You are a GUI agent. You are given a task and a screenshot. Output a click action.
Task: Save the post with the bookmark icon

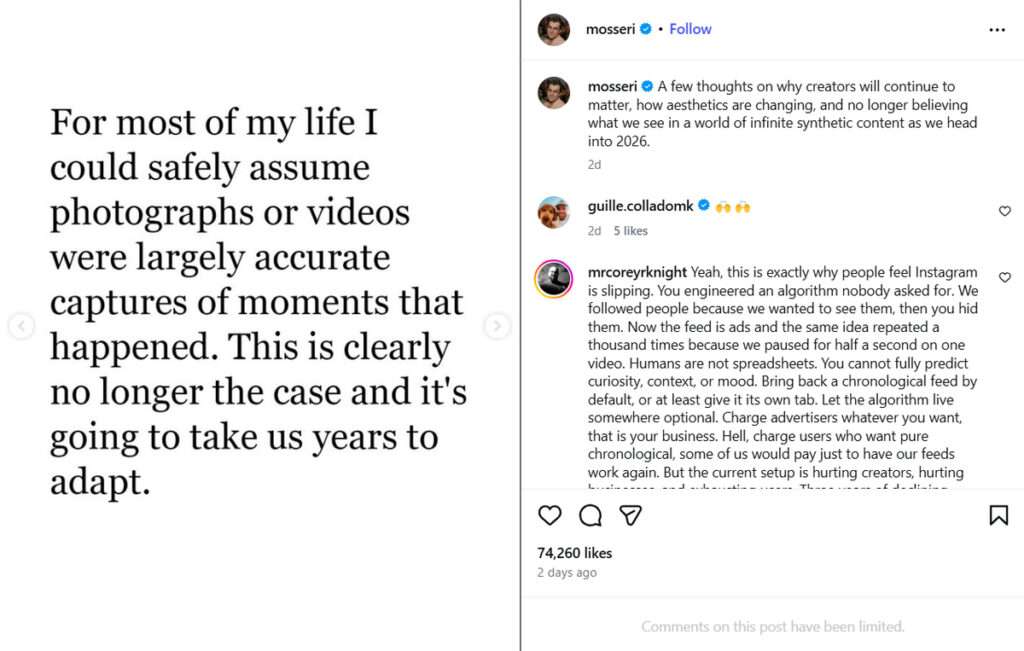coord(999,515)
